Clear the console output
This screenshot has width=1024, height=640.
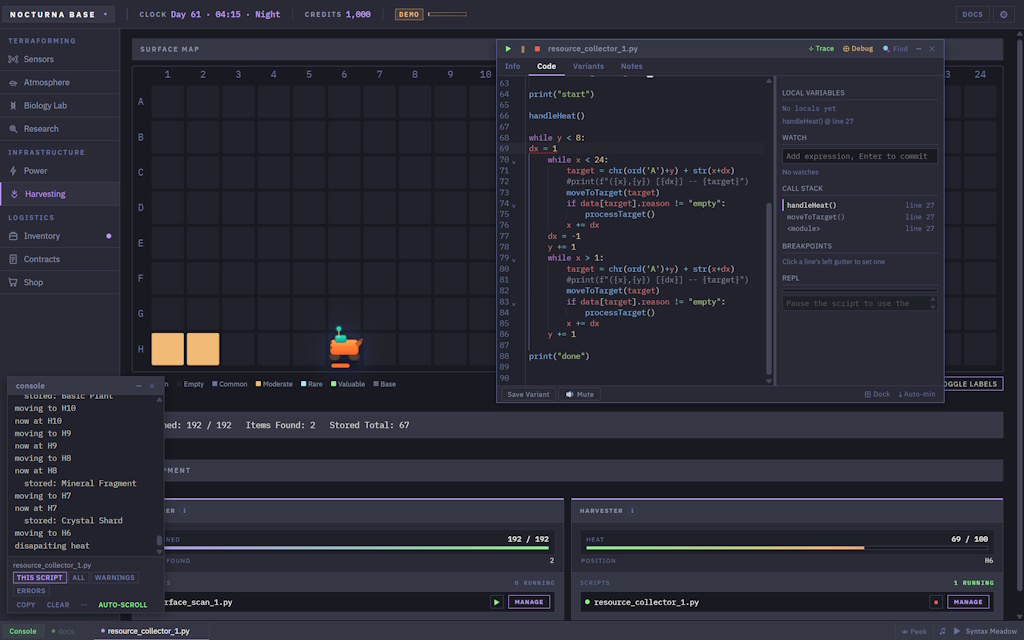(57, 605)
